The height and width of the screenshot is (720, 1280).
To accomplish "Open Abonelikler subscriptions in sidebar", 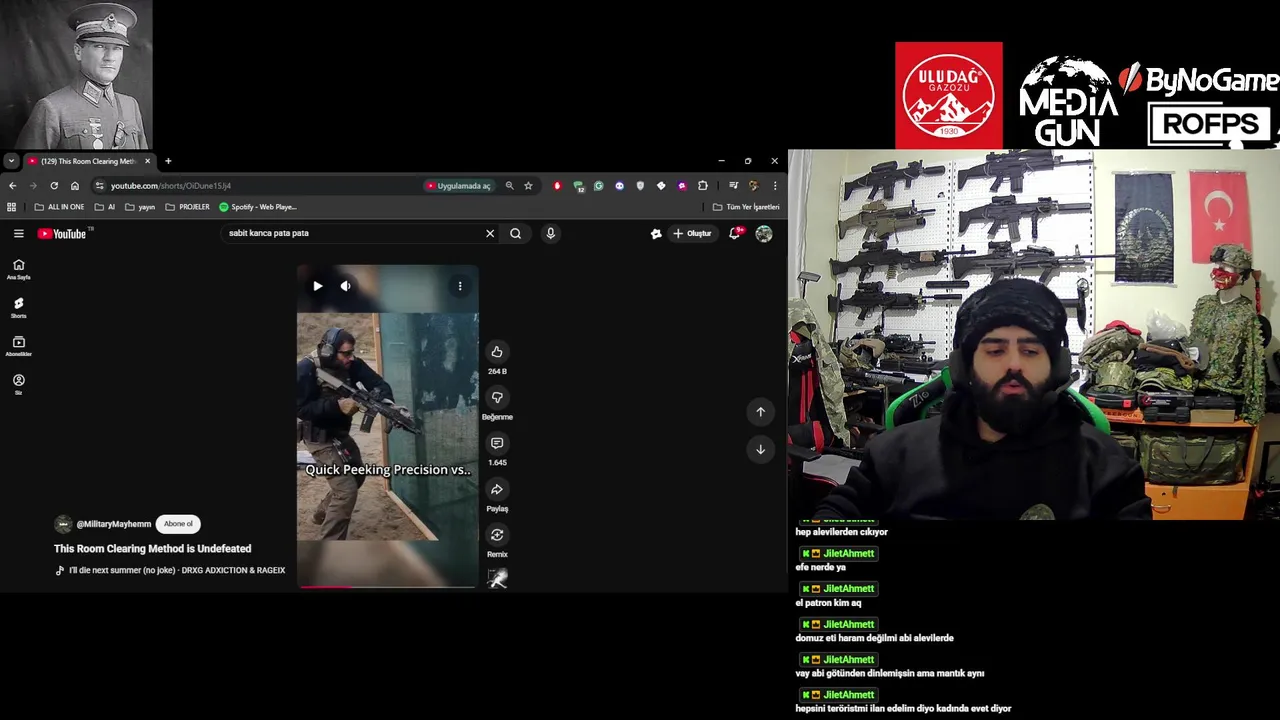I will click(x=18, y=346).
